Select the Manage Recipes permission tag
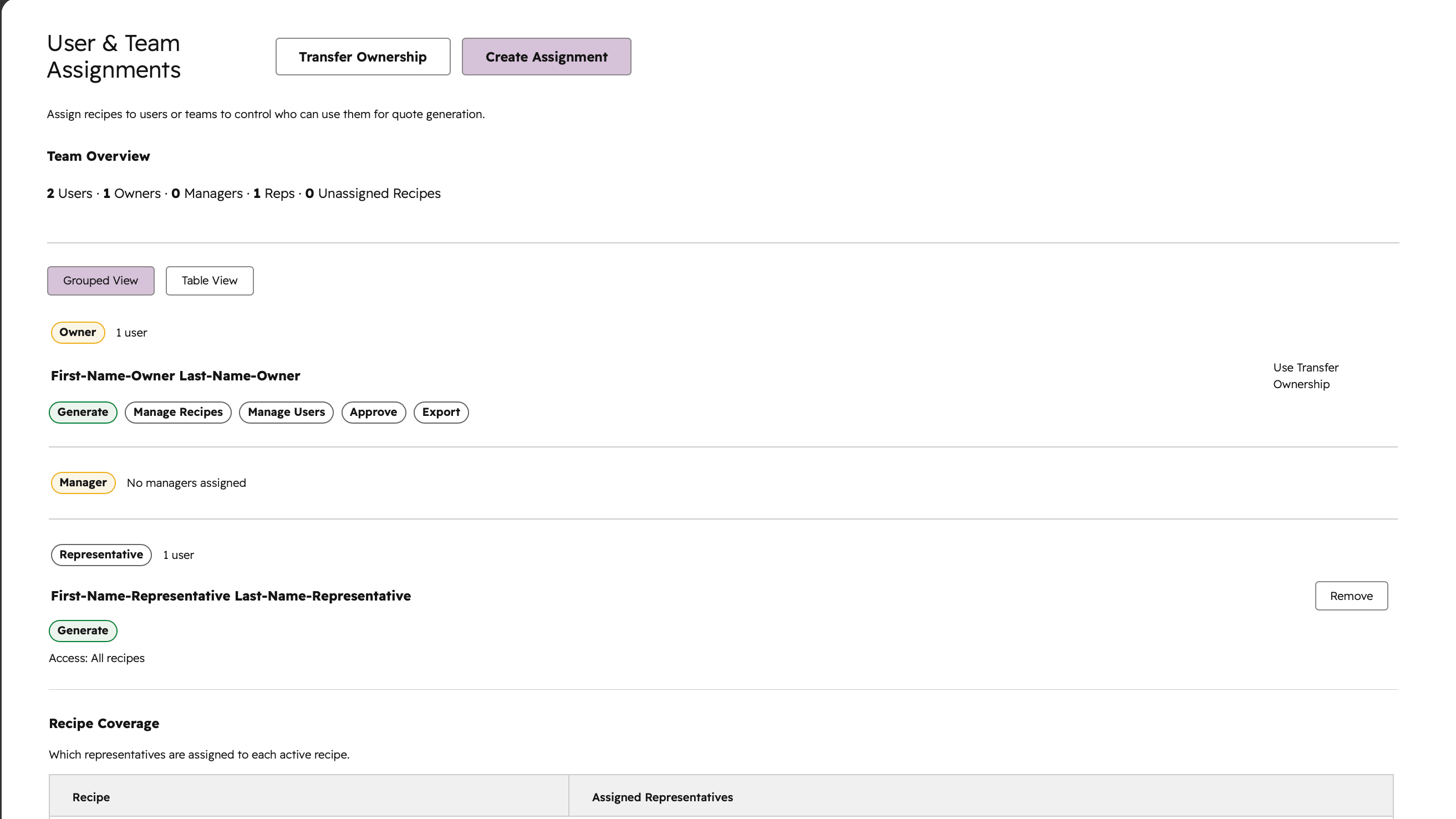Screen dimensions: 1456x819 point(178,412)
